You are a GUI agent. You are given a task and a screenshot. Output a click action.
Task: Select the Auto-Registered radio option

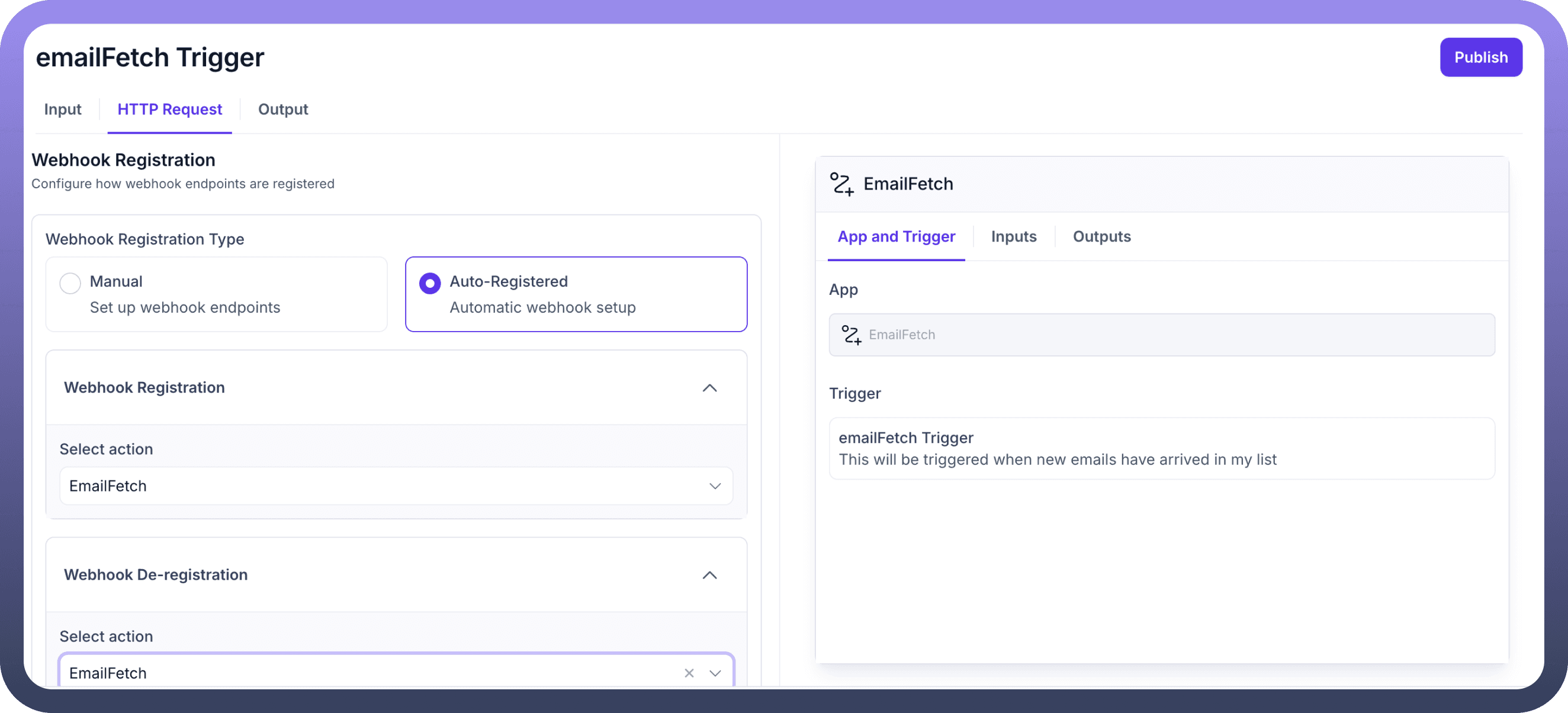point(430,283)
